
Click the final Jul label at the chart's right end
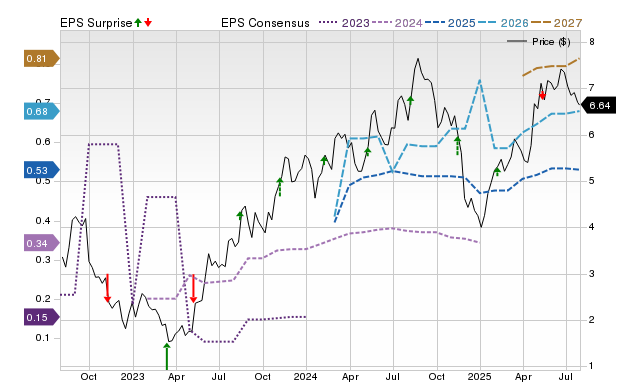(x=566, y=377)
